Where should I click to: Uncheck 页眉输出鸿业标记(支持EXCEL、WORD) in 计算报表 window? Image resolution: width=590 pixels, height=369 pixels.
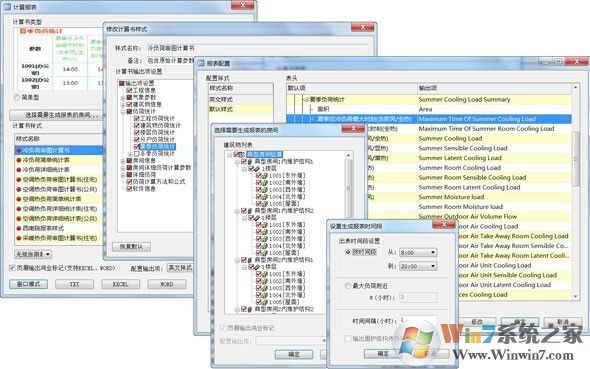pos(12,268)
